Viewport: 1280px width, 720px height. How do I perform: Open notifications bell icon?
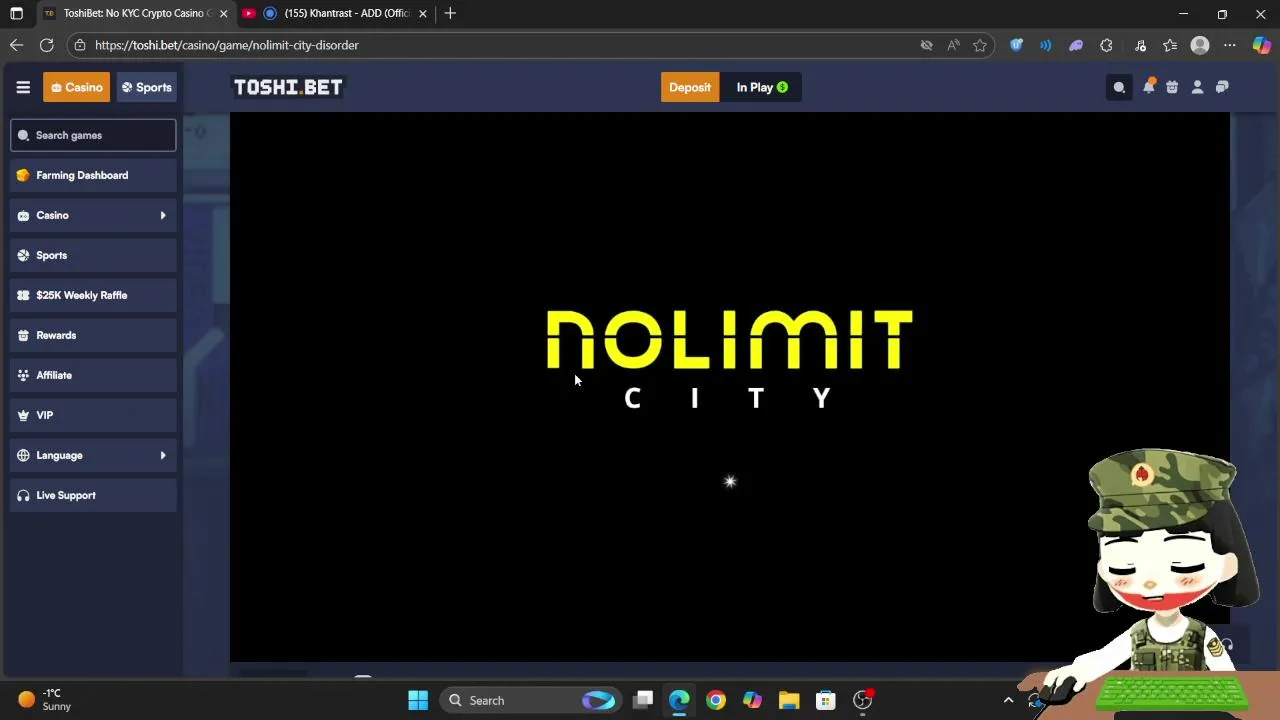1148,87
